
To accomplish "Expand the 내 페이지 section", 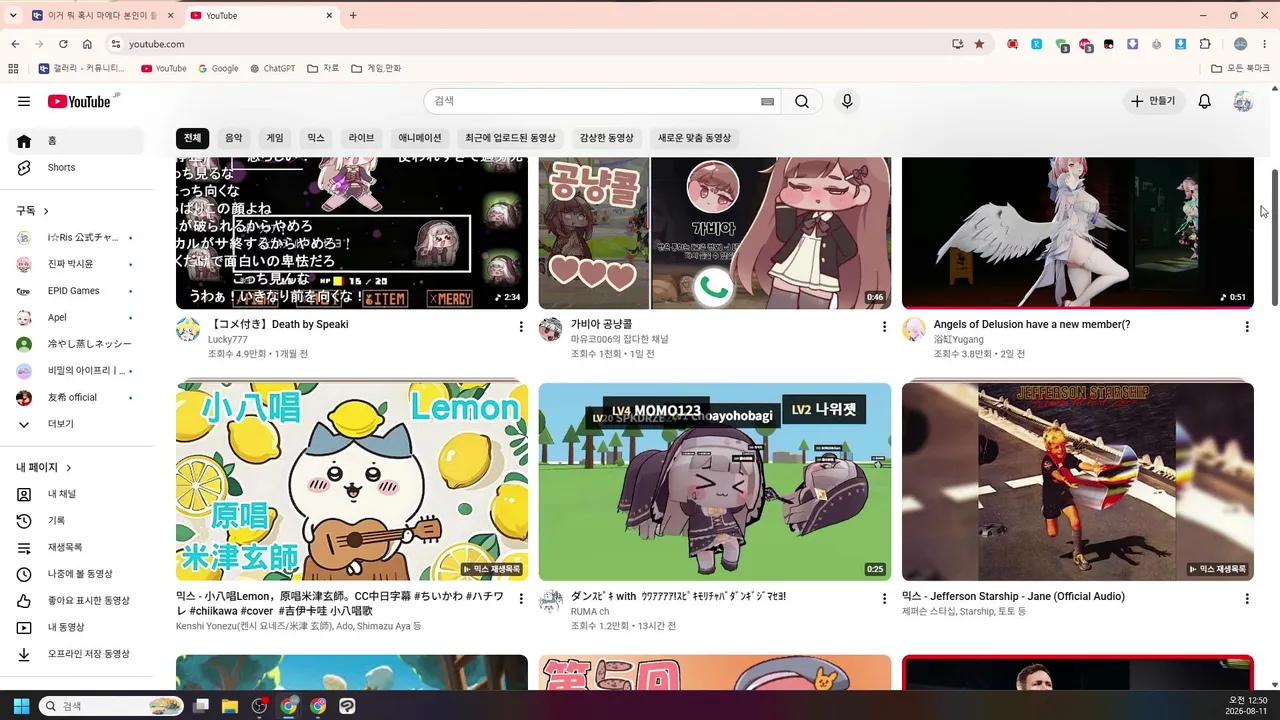I will [44, 468].
